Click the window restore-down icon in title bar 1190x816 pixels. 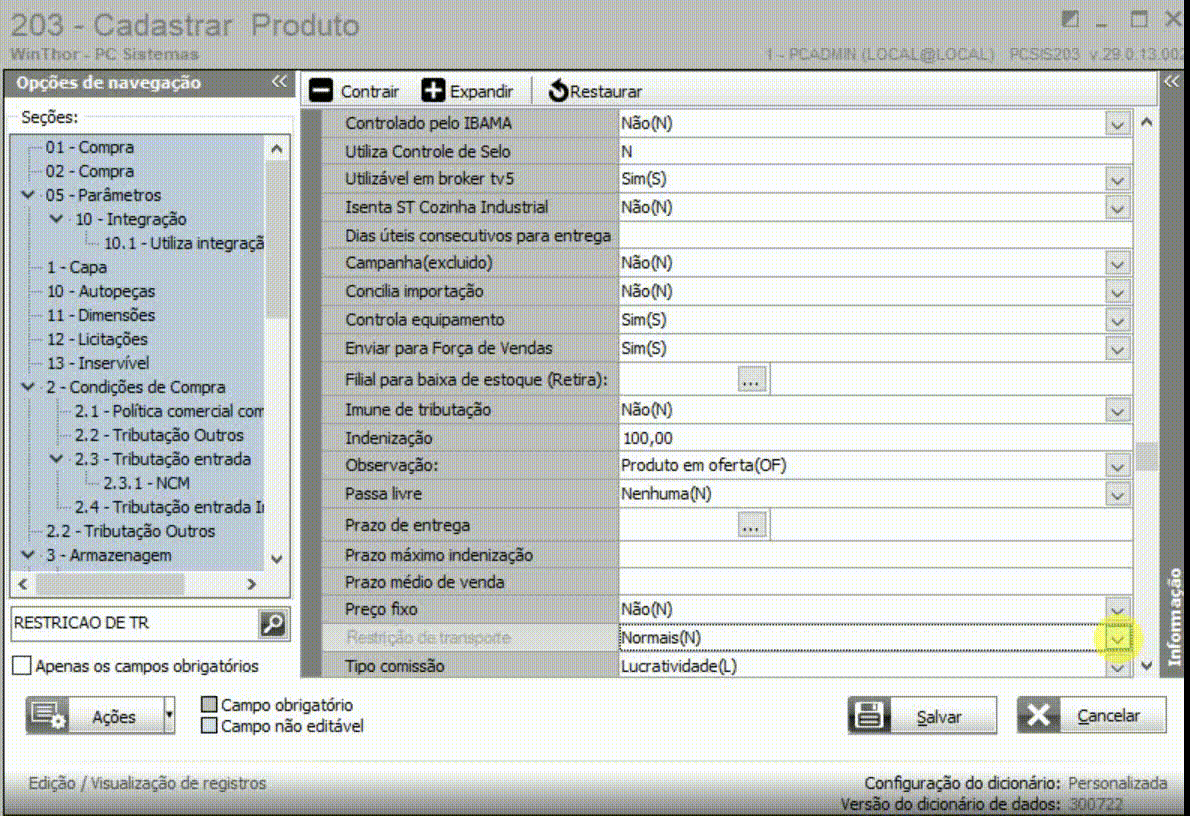click(1070, 19)
